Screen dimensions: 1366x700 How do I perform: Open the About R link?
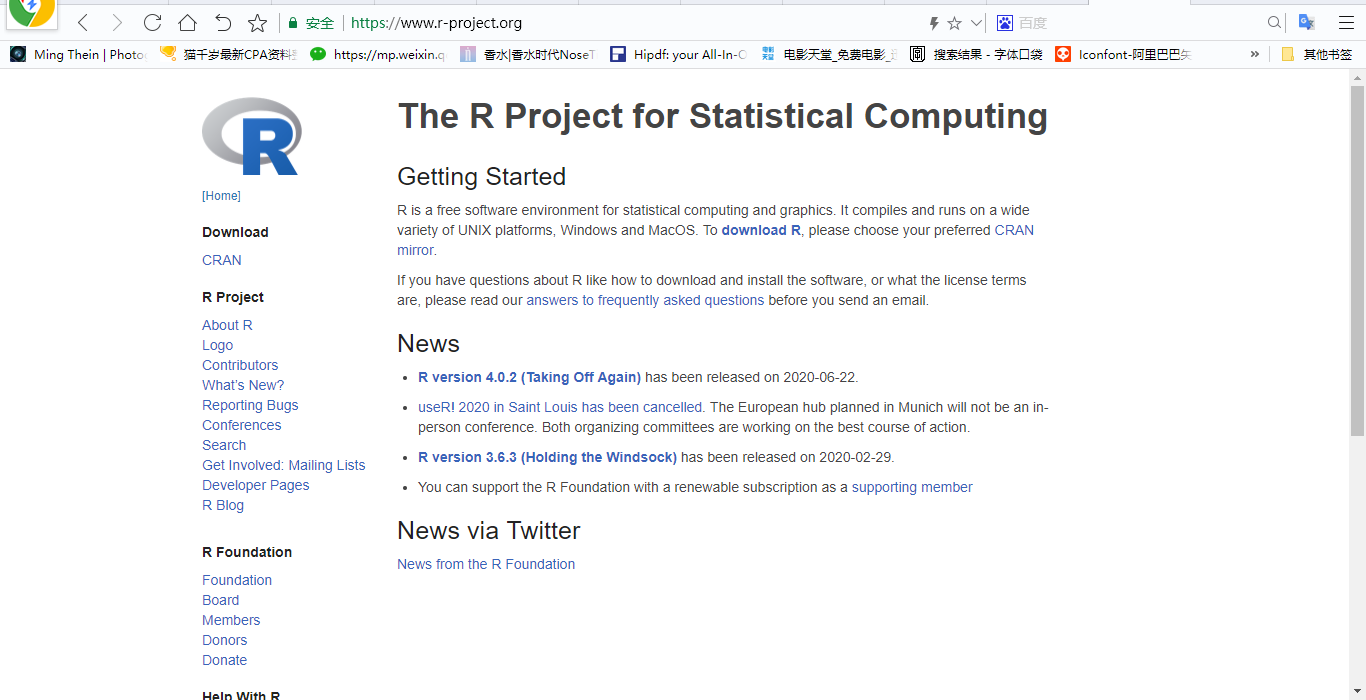point(227,325)
